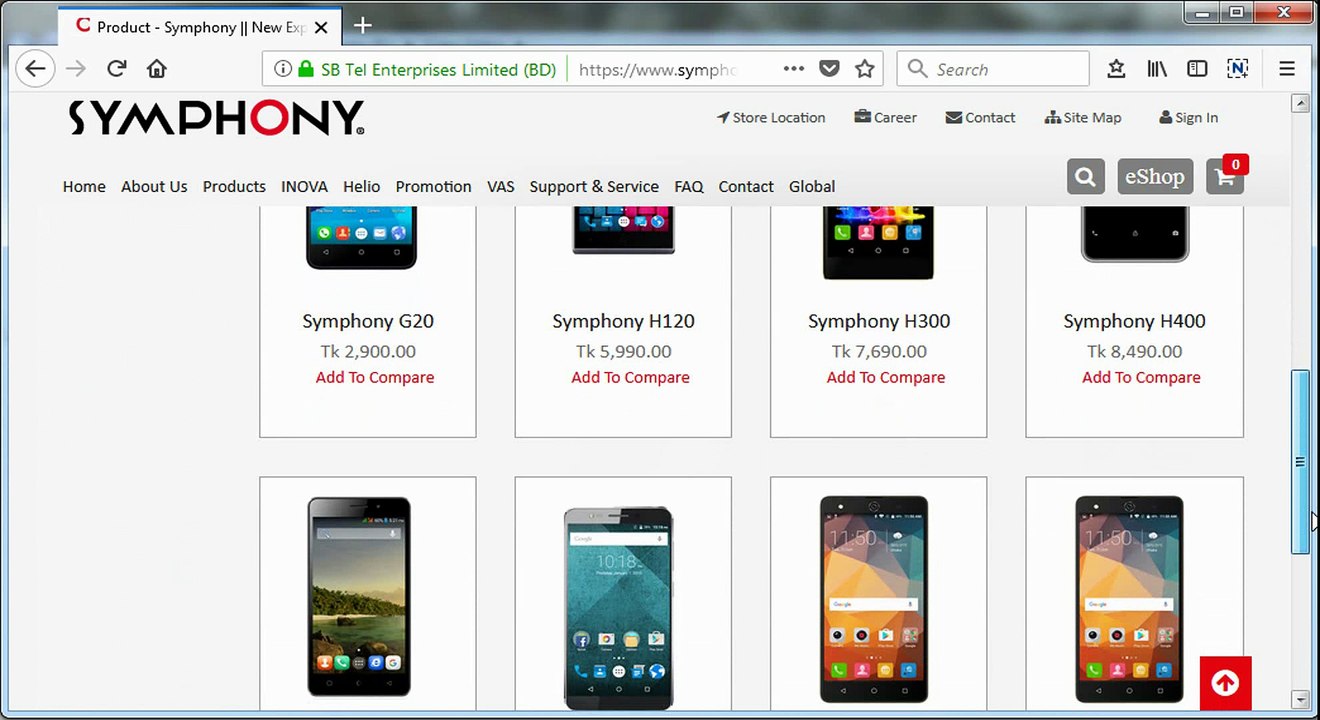
Task: Open the Symphony H120 product title
Action: [x=623, y=322]
